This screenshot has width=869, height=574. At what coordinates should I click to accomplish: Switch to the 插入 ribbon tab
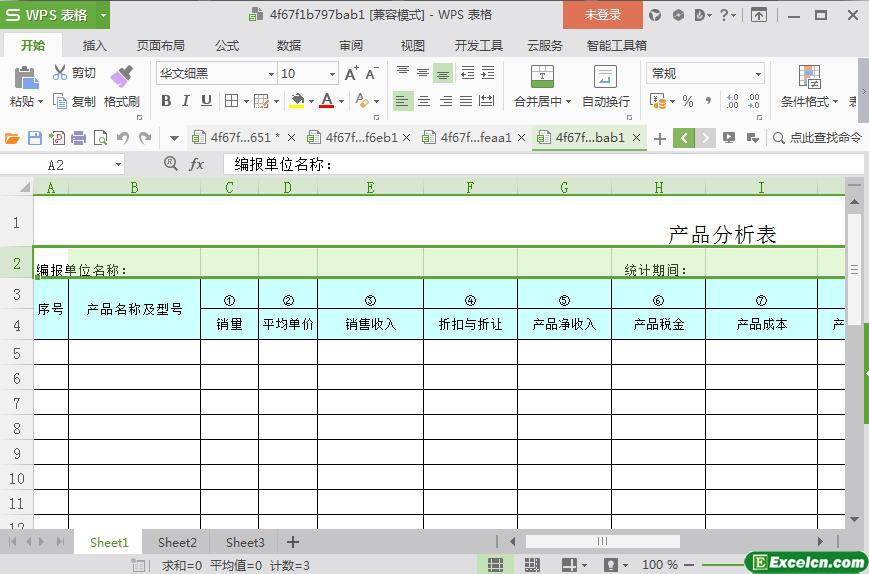94,45
